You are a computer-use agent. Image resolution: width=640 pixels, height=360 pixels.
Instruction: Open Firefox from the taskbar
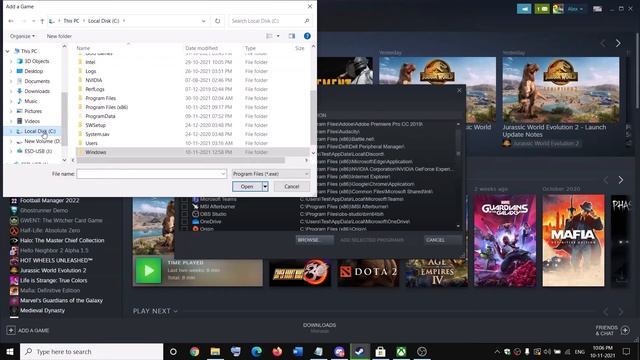point(277,351)
